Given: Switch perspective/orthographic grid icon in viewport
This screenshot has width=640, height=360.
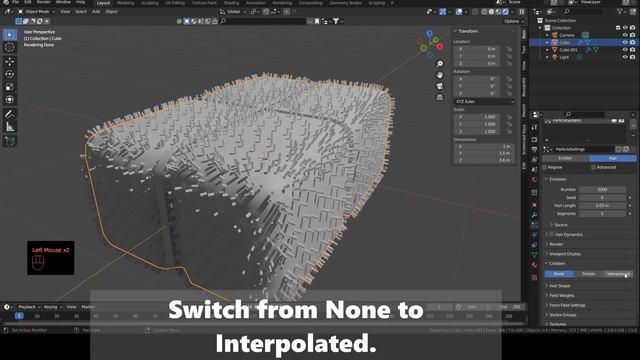Looking at the screenshot, I should [440, 97].
